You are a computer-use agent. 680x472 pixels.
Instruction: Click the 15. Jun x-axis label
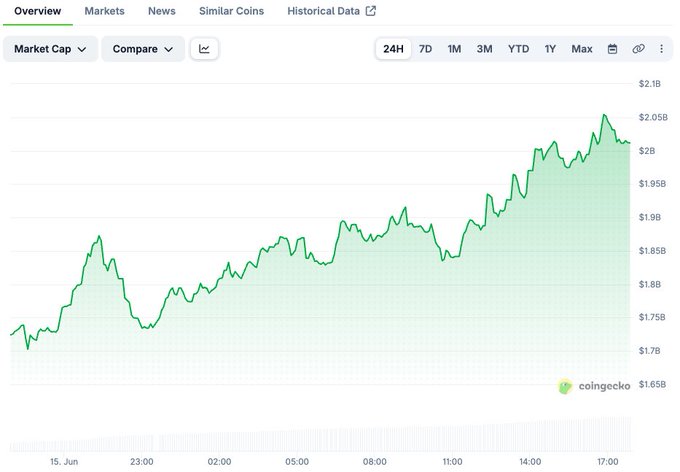pyautogui.click(x=64, y=462)
